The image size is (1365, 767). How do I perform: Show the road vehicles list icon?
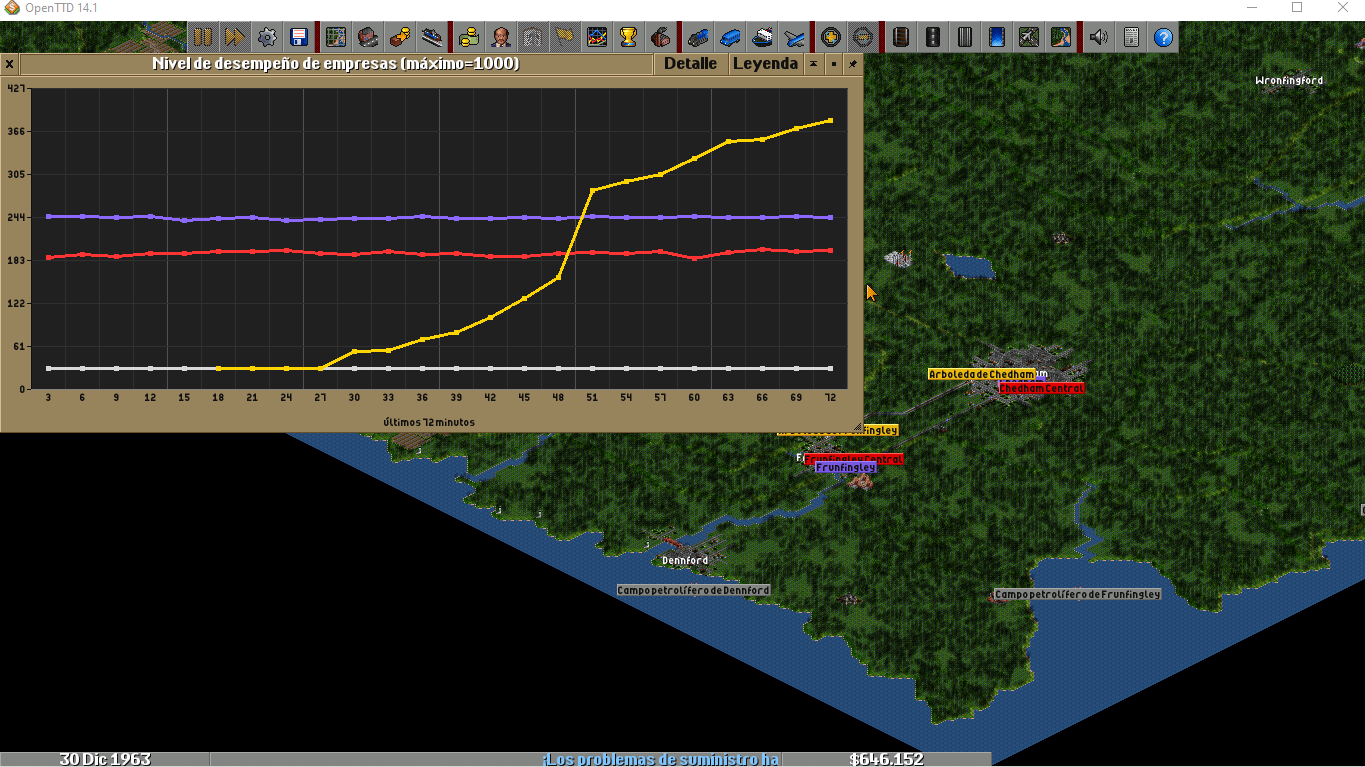730,38
